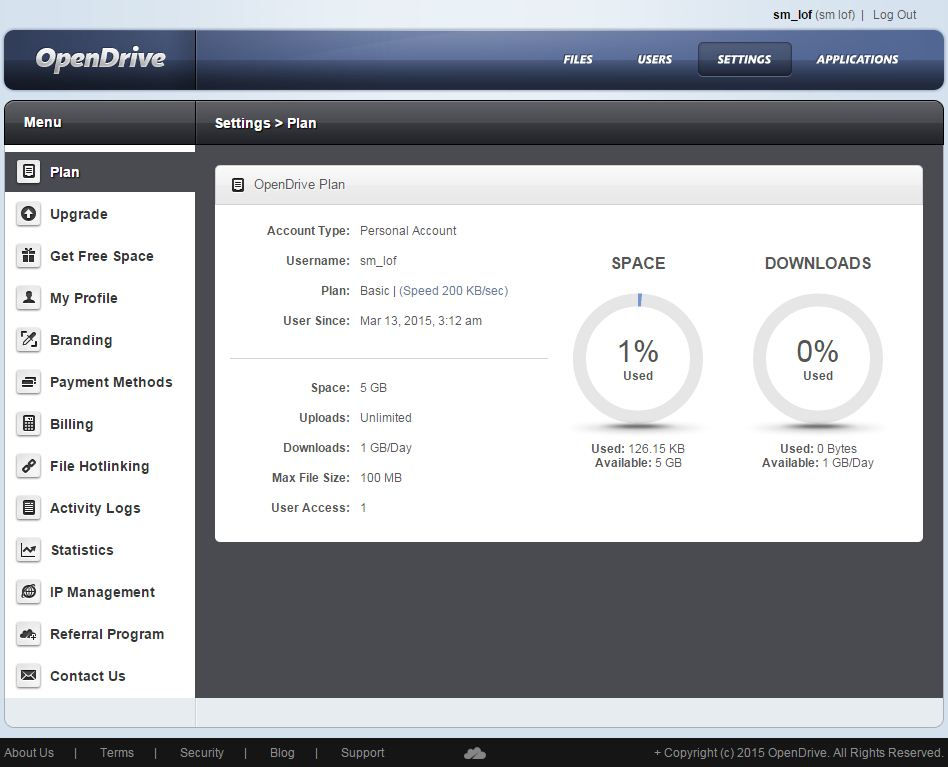The image size is (948, 767).
Task: Click the Upgrade arrow icon
Action: pyautogui.click(x=28, y=214)
